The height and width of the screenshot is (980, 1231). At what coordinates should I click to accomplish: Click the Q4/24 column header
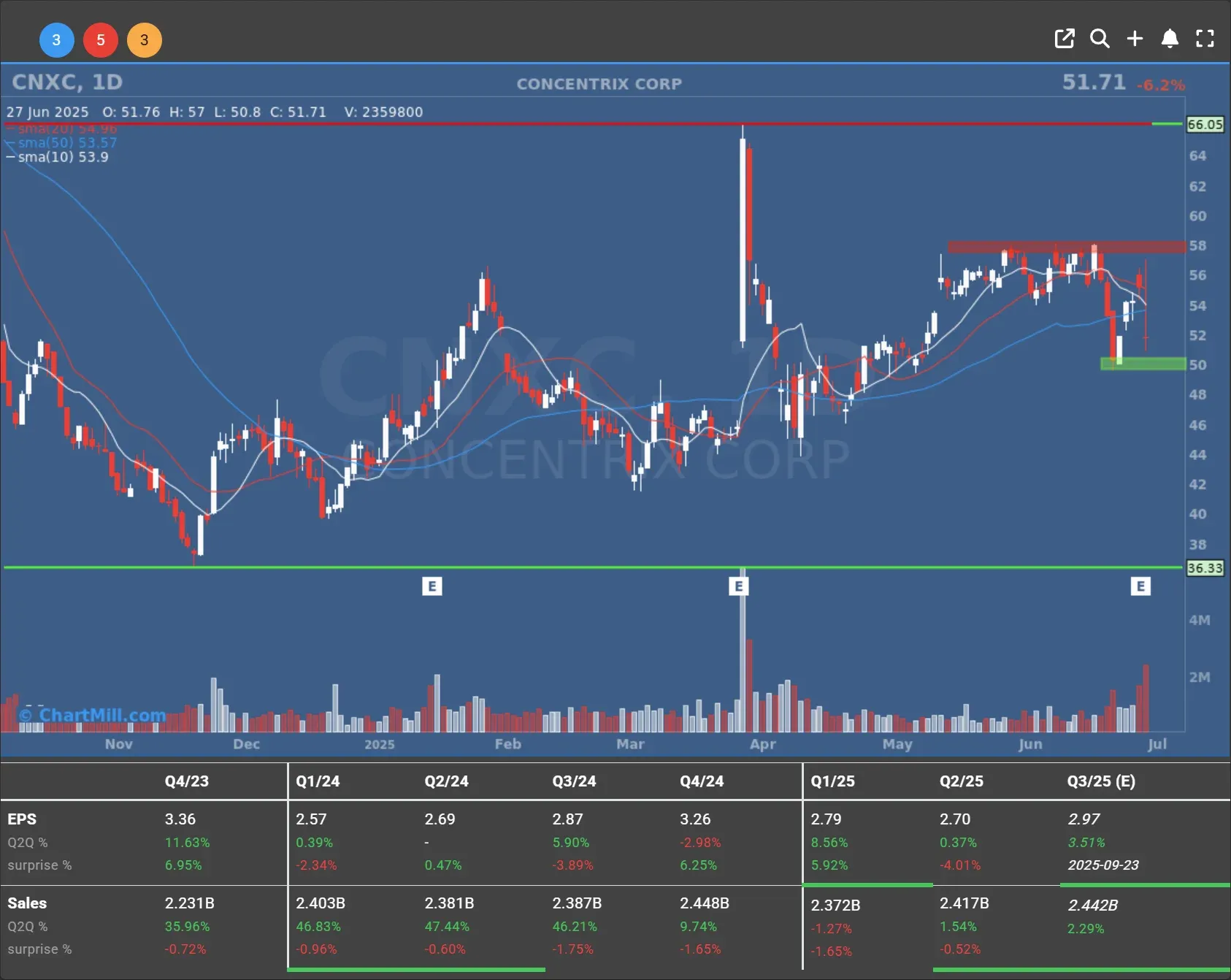coord(702,781)
